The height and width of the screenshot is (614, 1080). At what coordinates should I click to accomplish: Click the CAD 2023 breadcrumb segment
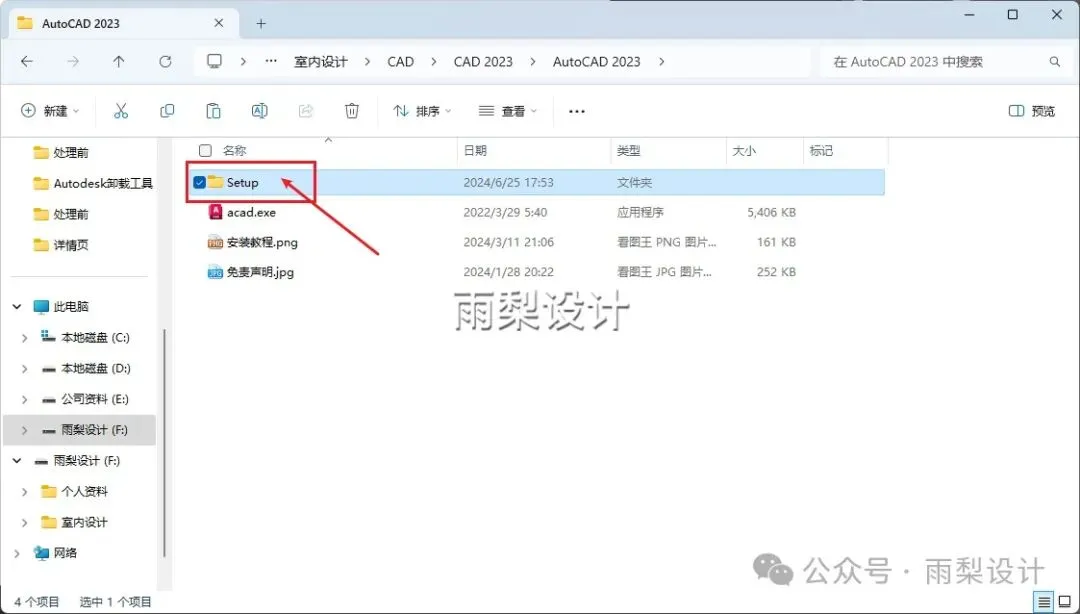pos(483,61)
